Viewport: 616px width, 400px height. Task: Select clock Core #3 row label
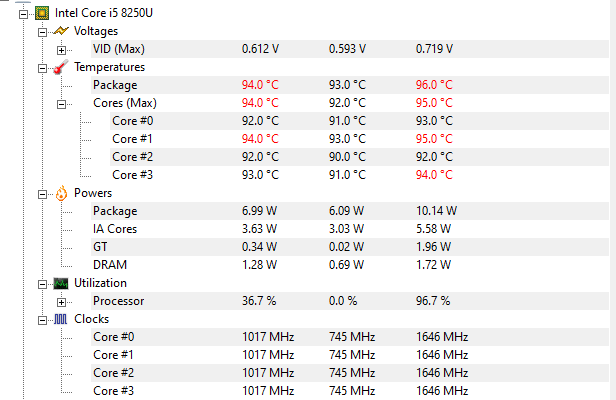click(114, 391)
